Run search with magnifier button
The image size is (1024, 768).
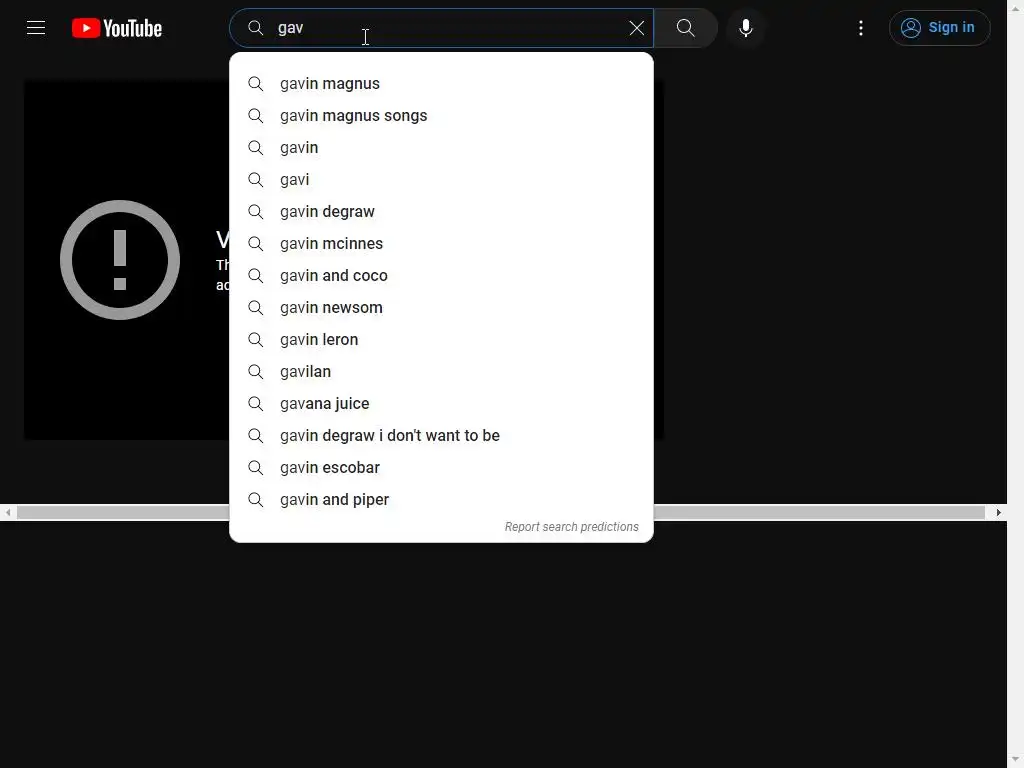tap(686, 28)
